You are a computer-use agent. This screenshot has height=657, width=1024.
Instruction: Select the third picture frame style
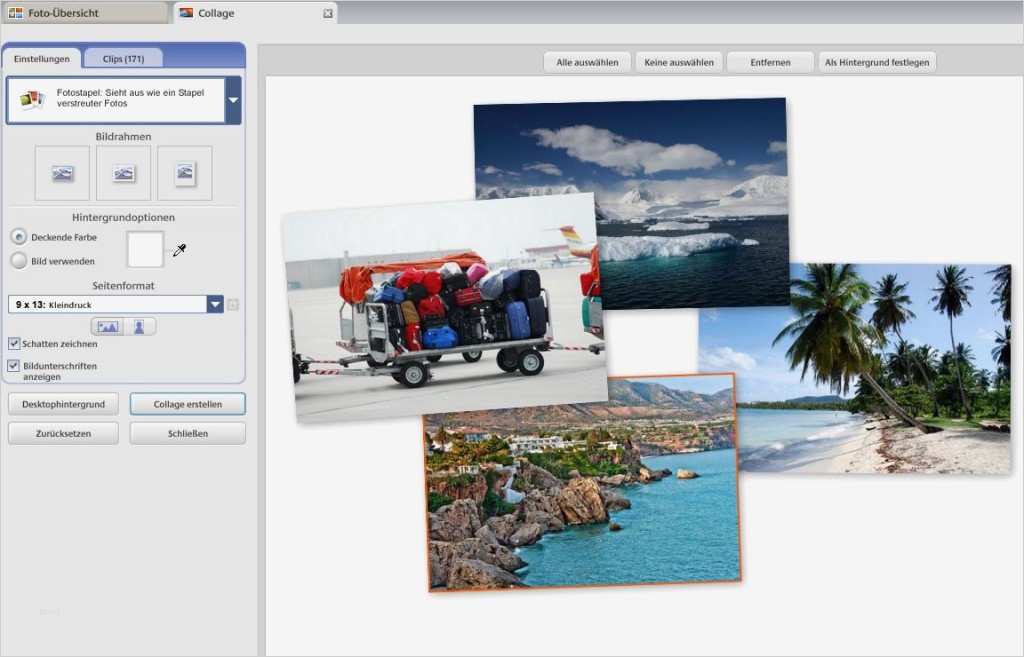click(184, 173)
